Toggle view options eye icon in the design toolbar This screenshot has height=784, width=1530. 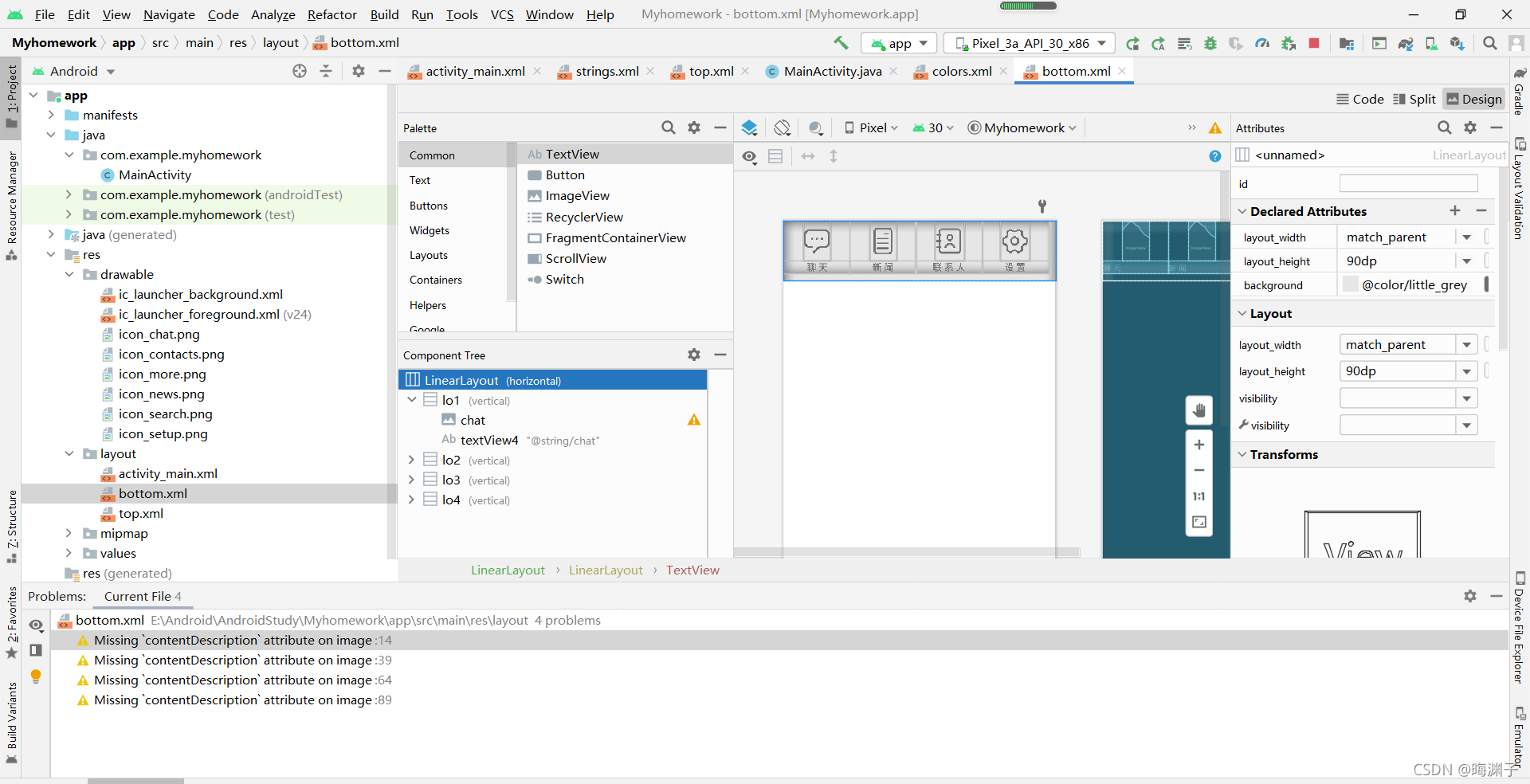[x=750, y=156]
